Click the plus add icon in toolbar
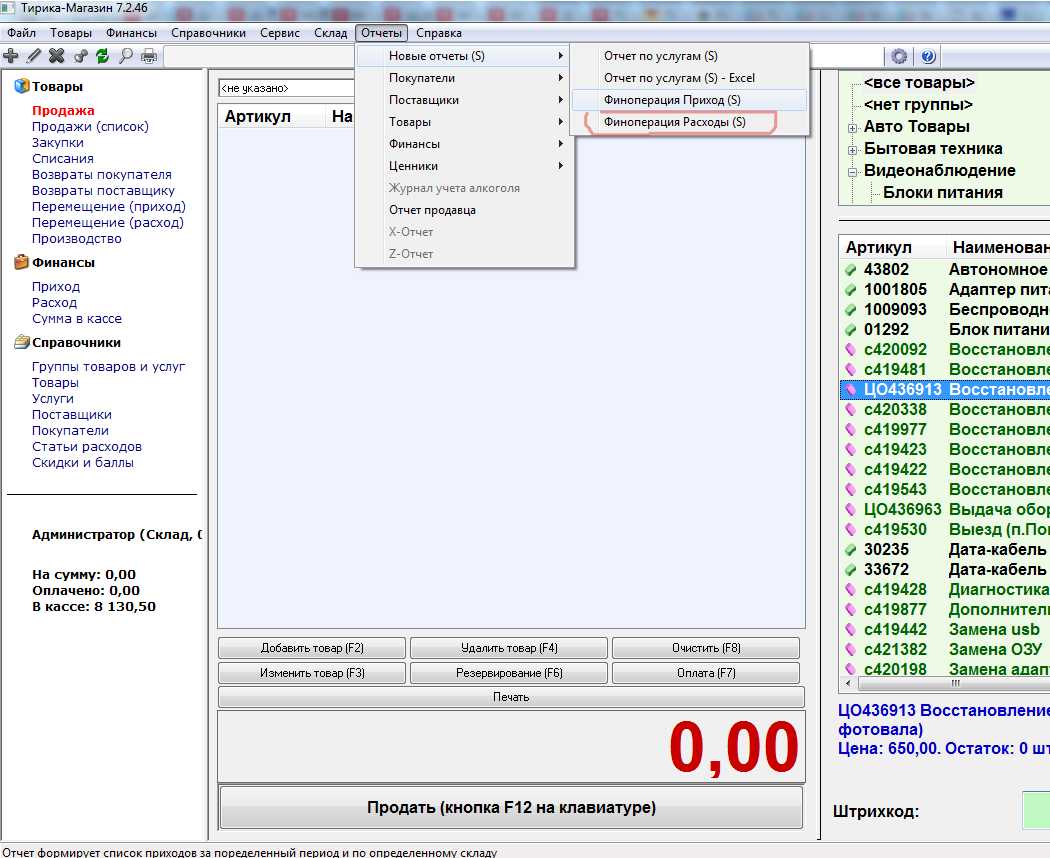1050x858 pixels. [11, 56]
